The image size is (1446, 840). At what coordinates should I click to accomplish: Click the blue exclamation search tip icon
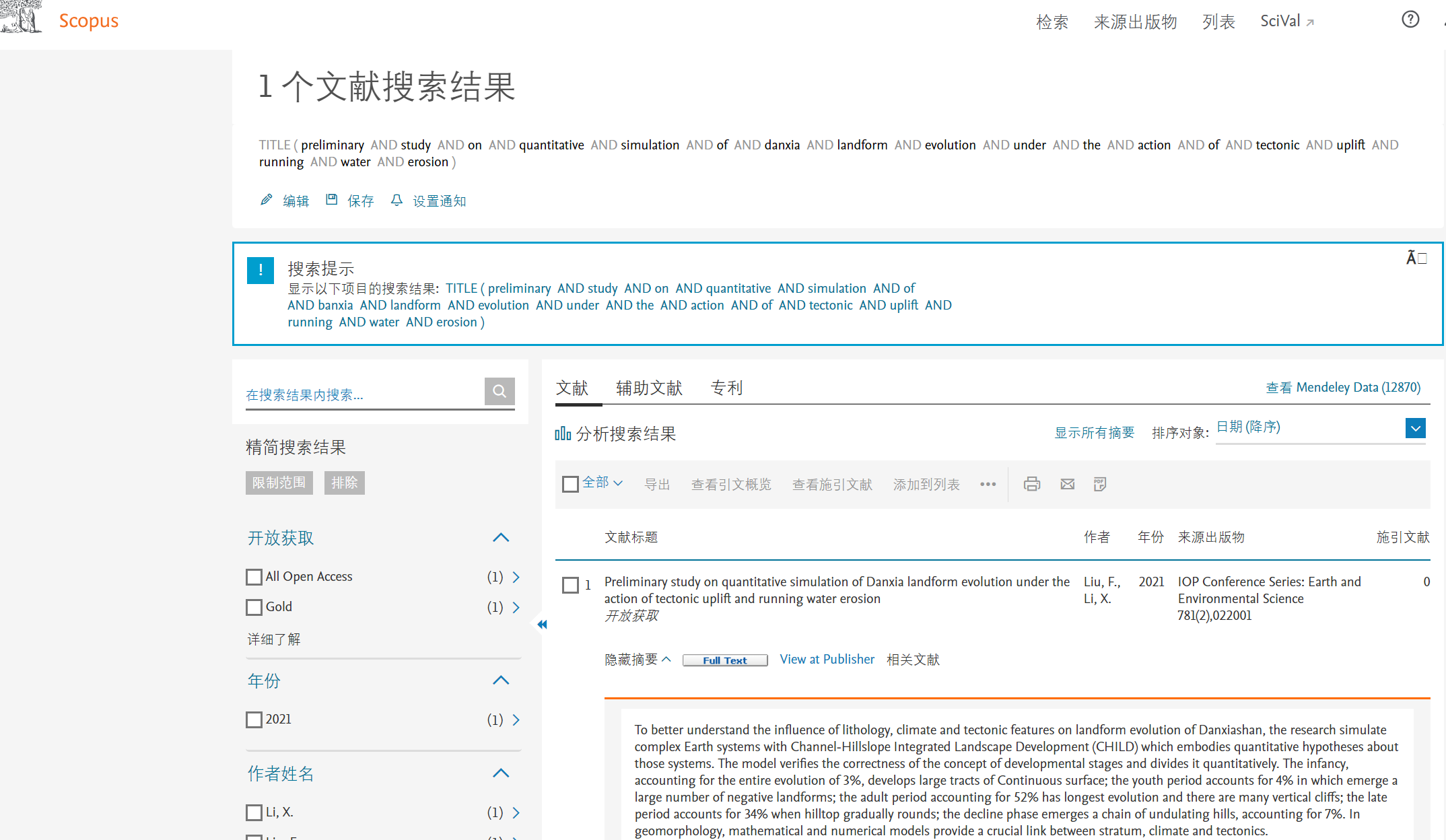coord(261,271)
